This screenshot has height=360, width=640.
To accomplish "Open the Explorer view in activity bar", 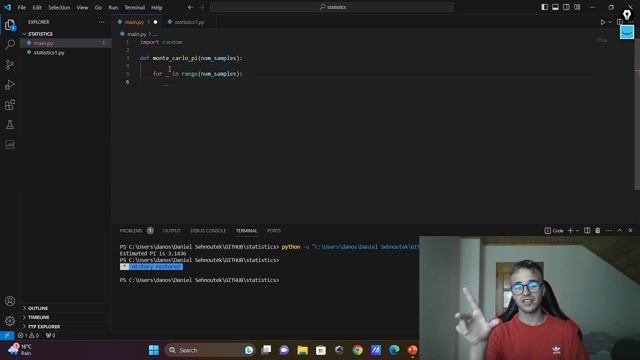I will coord(10,25).
